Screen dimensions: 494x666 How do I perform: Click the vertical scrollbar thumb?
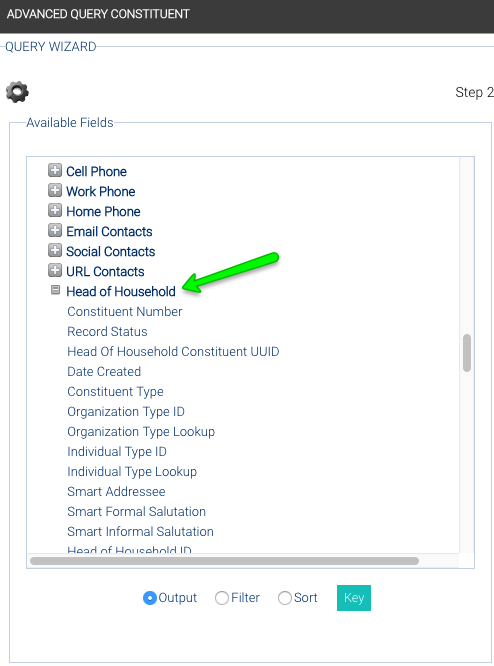click(x=467, y=353)
